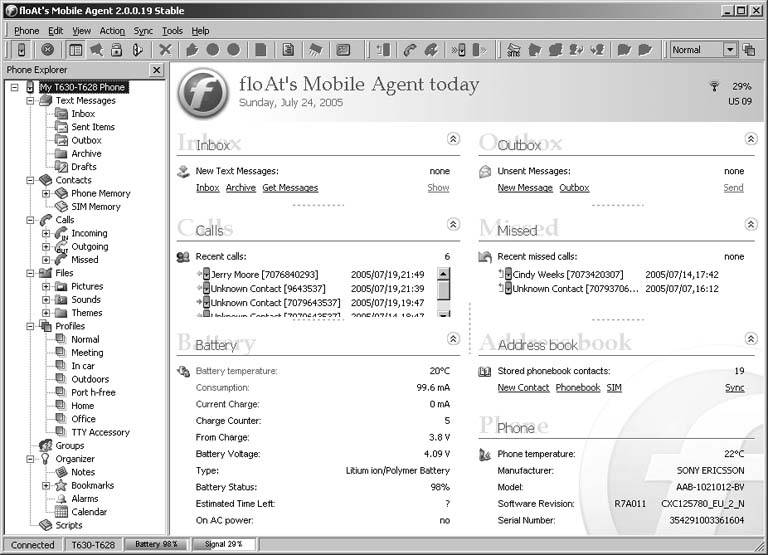Click the disconnect (X circle) toolbar icon

[47, 49]
